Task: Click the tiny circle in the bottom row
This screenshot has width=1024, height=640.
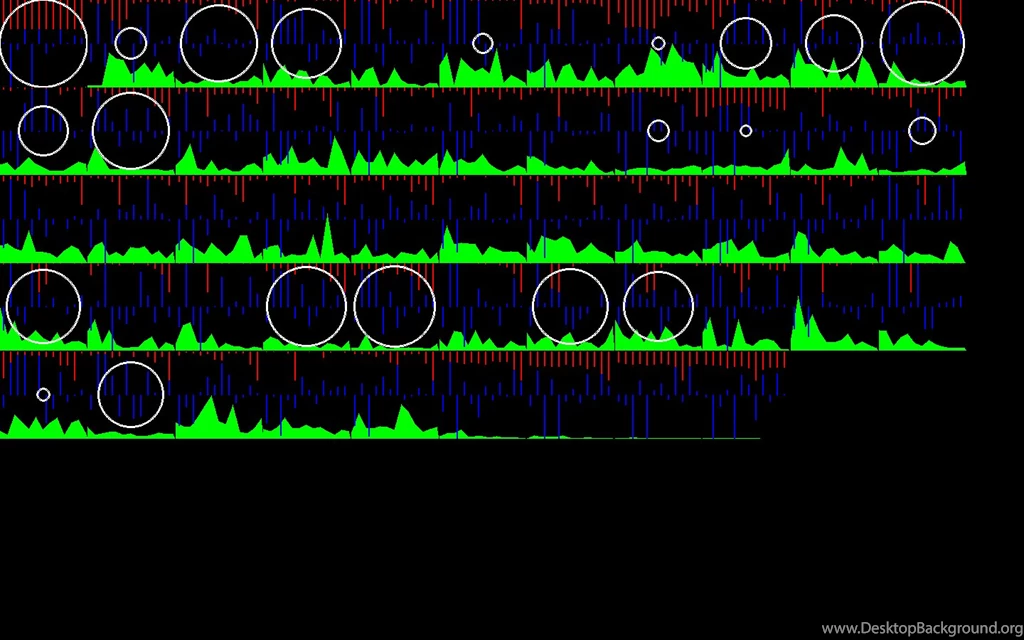Action: (43, 394)
